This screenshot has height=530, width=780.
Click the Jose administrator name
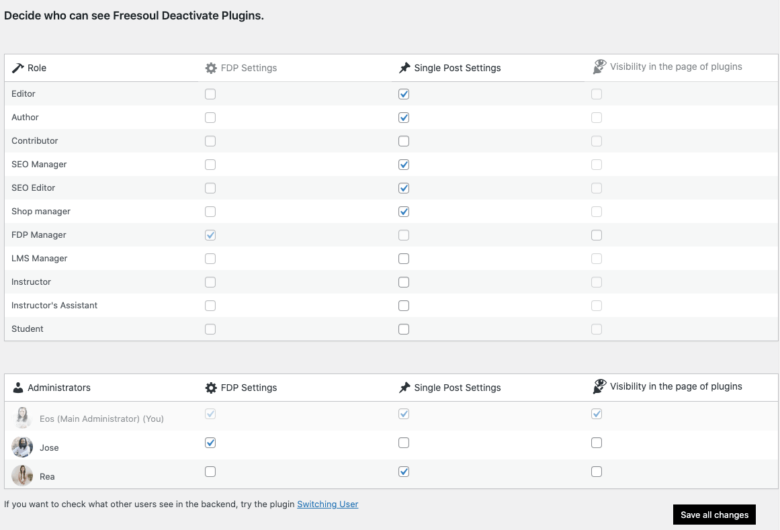pos(49,447)
